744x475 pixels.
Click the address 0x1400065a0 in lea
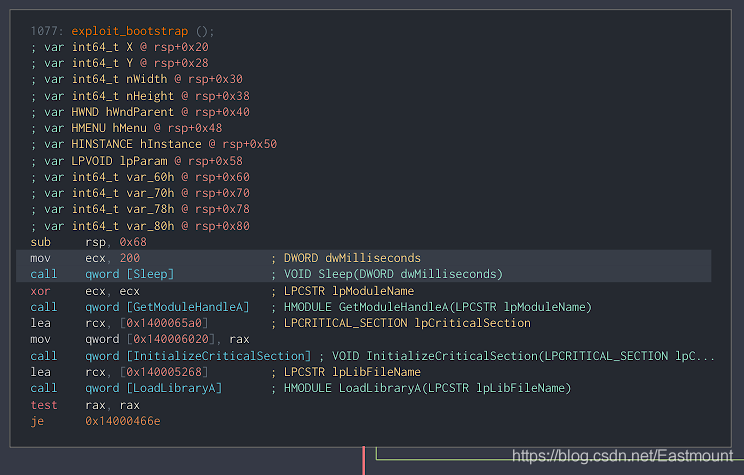[164, 323]
